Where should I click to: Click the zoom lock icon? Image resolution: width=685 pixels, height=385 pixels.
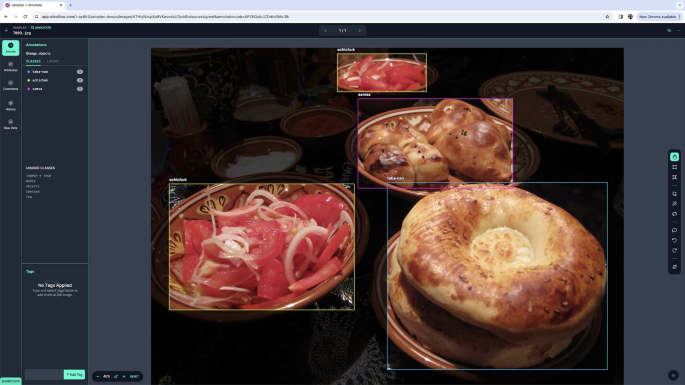[x=116, y=376]
